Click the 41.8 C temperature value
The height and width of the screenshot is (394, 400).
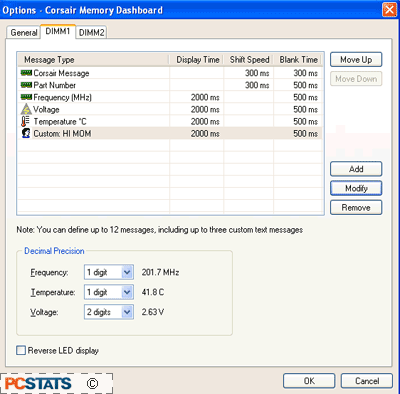pos(153,292)
